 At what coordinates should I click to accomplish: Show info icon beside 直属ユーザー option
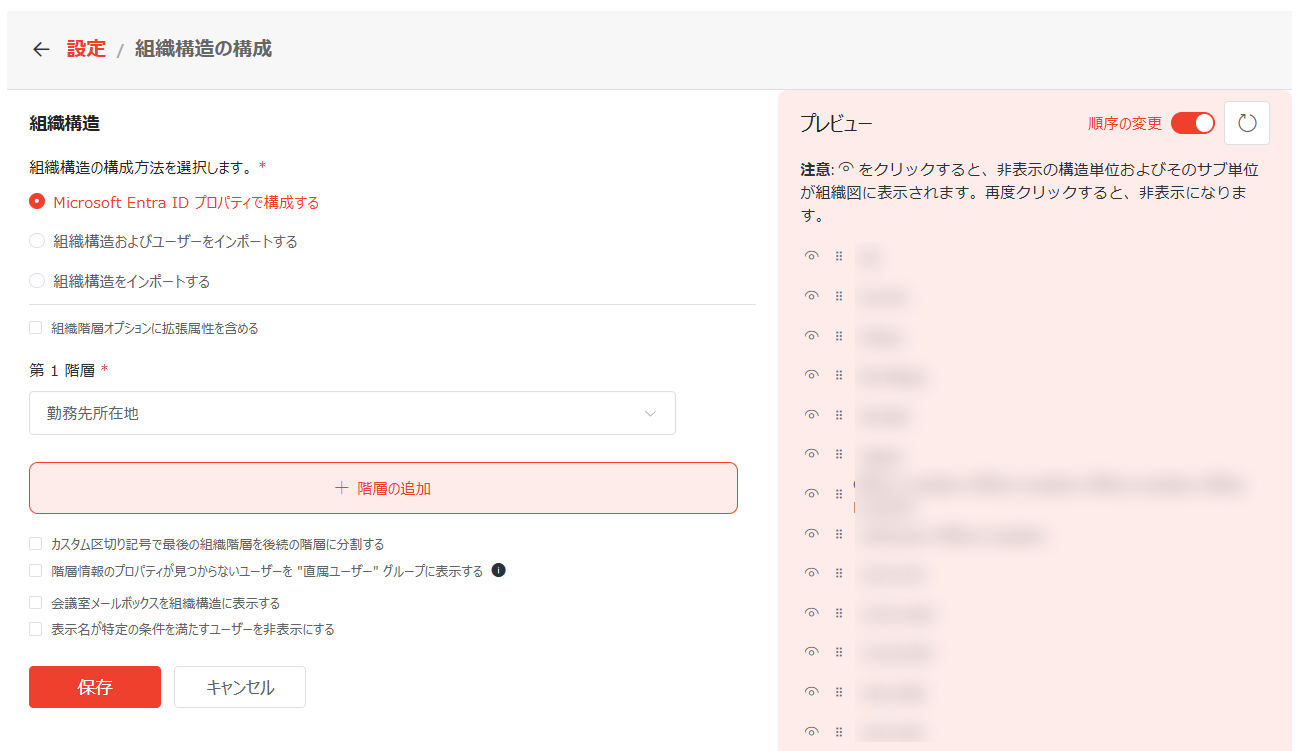(499, 571)
